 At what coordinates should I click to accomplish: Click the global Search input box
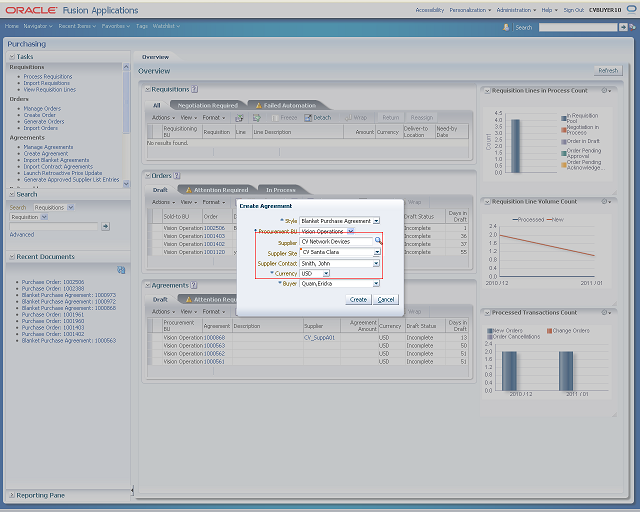click(x=578, y=27)
